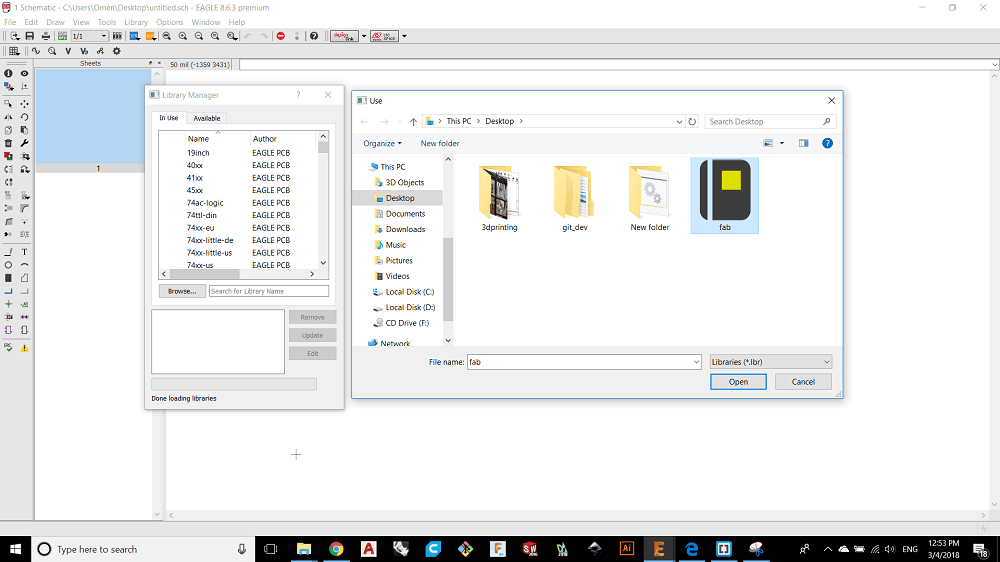Expand the command line history dropdown
The width and height of the screenshot is (1000, 562).
click(994, 64)
